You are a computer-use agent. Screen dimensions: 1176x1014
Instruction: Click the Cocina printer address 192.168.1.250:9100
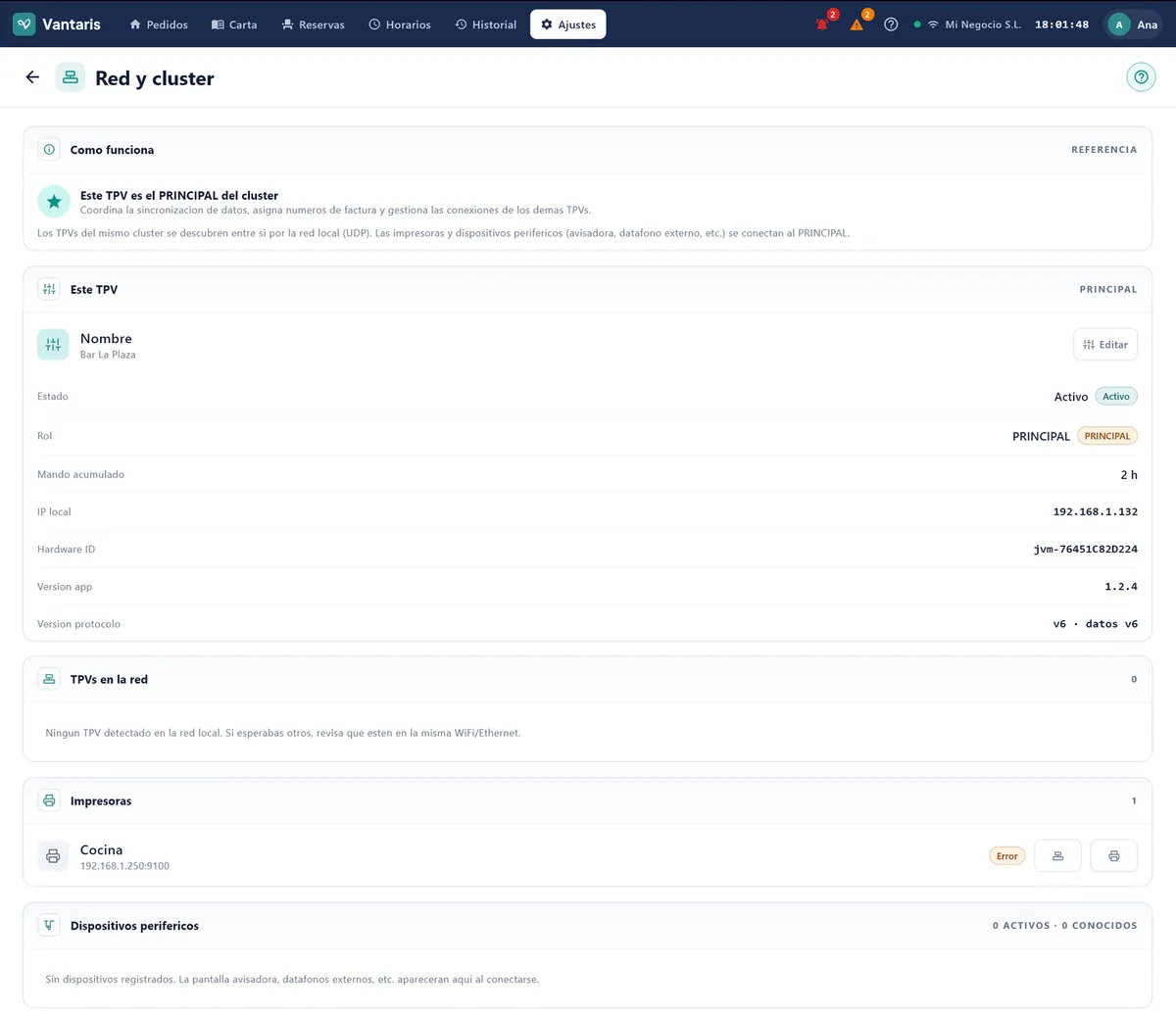tap(124, 866)
